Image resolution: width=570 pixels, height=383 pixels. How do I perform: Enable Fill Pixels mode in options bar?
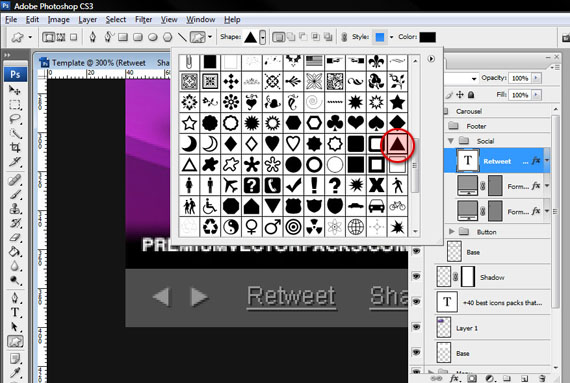coord(73,37)
